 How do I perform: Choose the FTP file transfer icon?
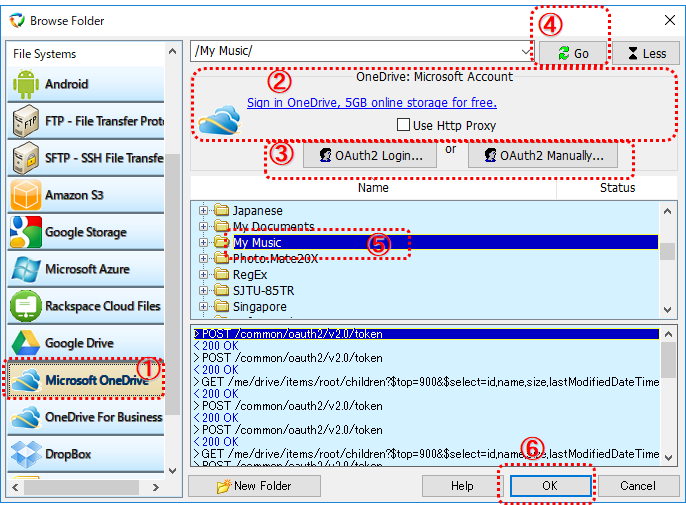pyautogui.click(x=25, y=121)
